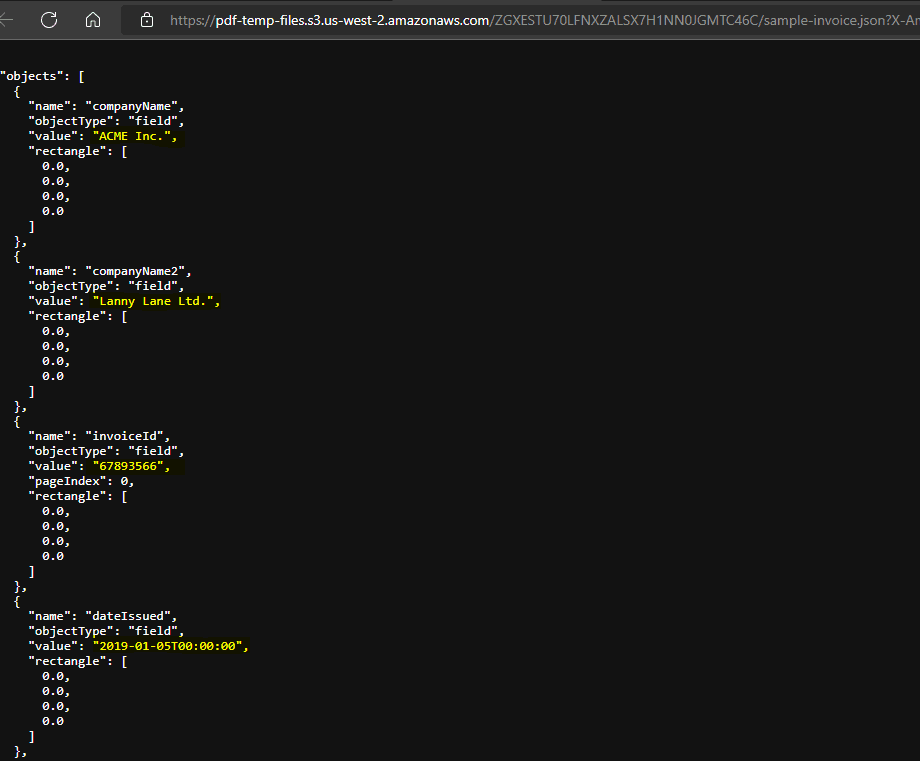
Task: Reload the sample-invoice.json page
Action: 48,19
